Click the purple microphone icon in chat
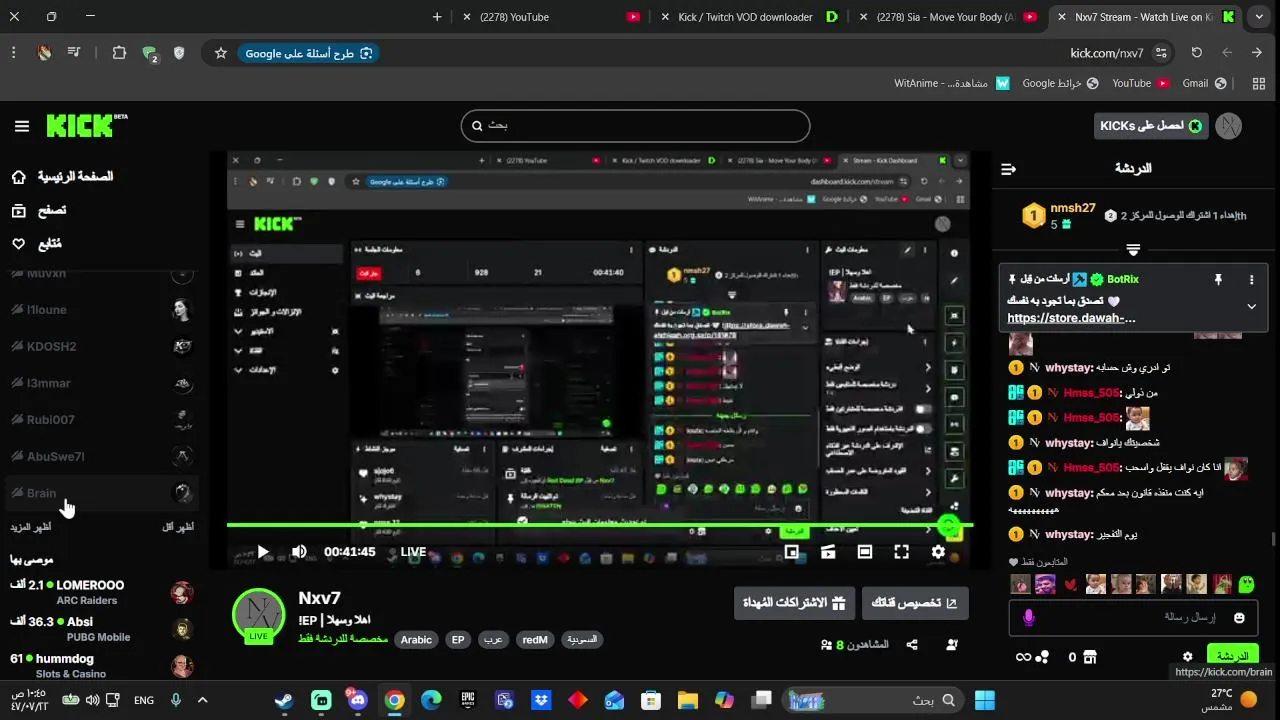Viewport: 1280px width, 720px height. coord(1029,618)
